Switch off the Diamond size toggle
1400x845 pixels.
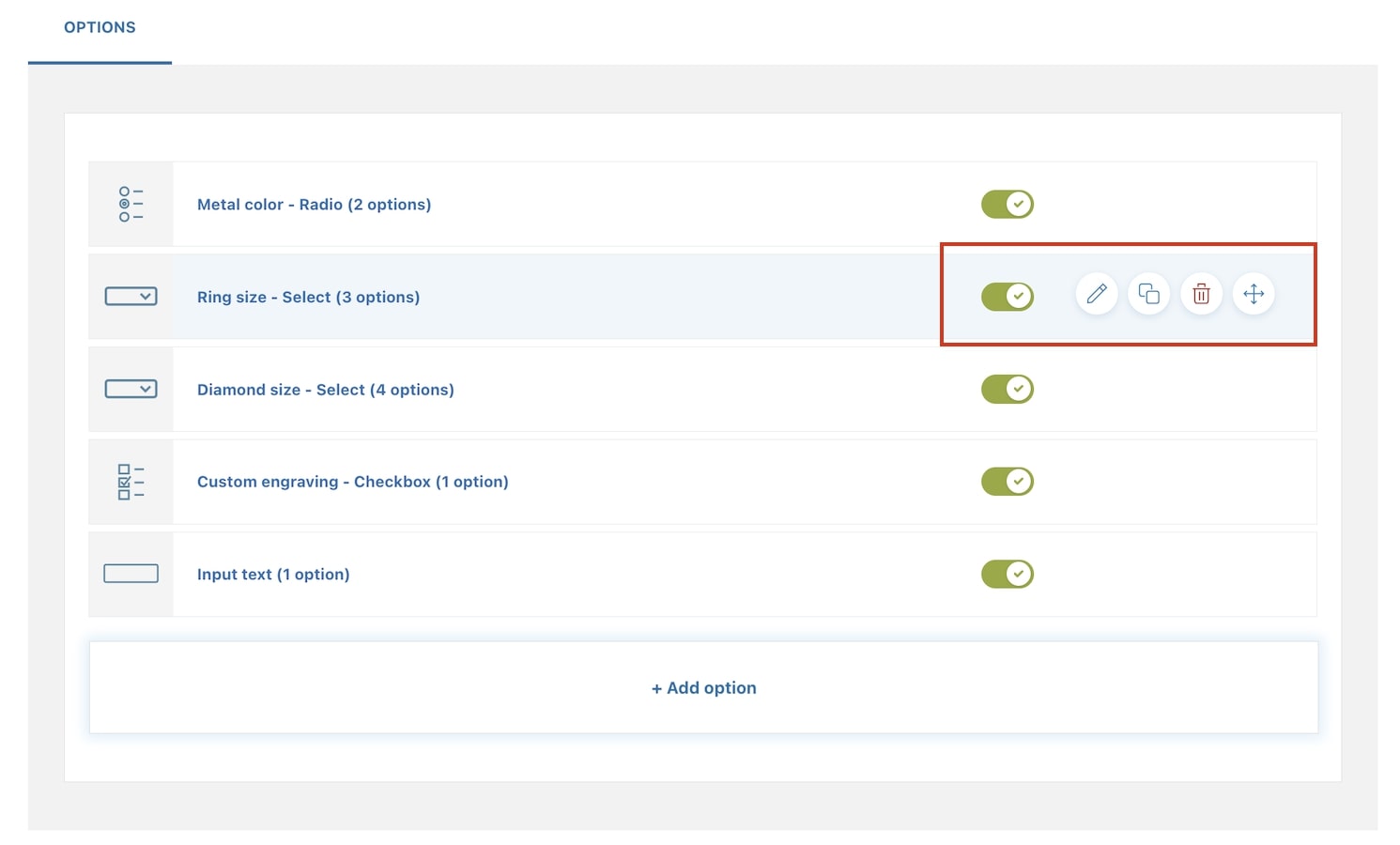1008,389
